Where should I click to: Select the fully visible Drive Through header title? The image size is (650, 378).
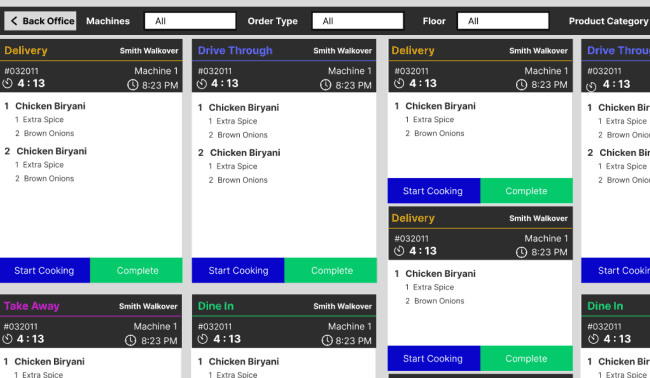click(235, 51)
